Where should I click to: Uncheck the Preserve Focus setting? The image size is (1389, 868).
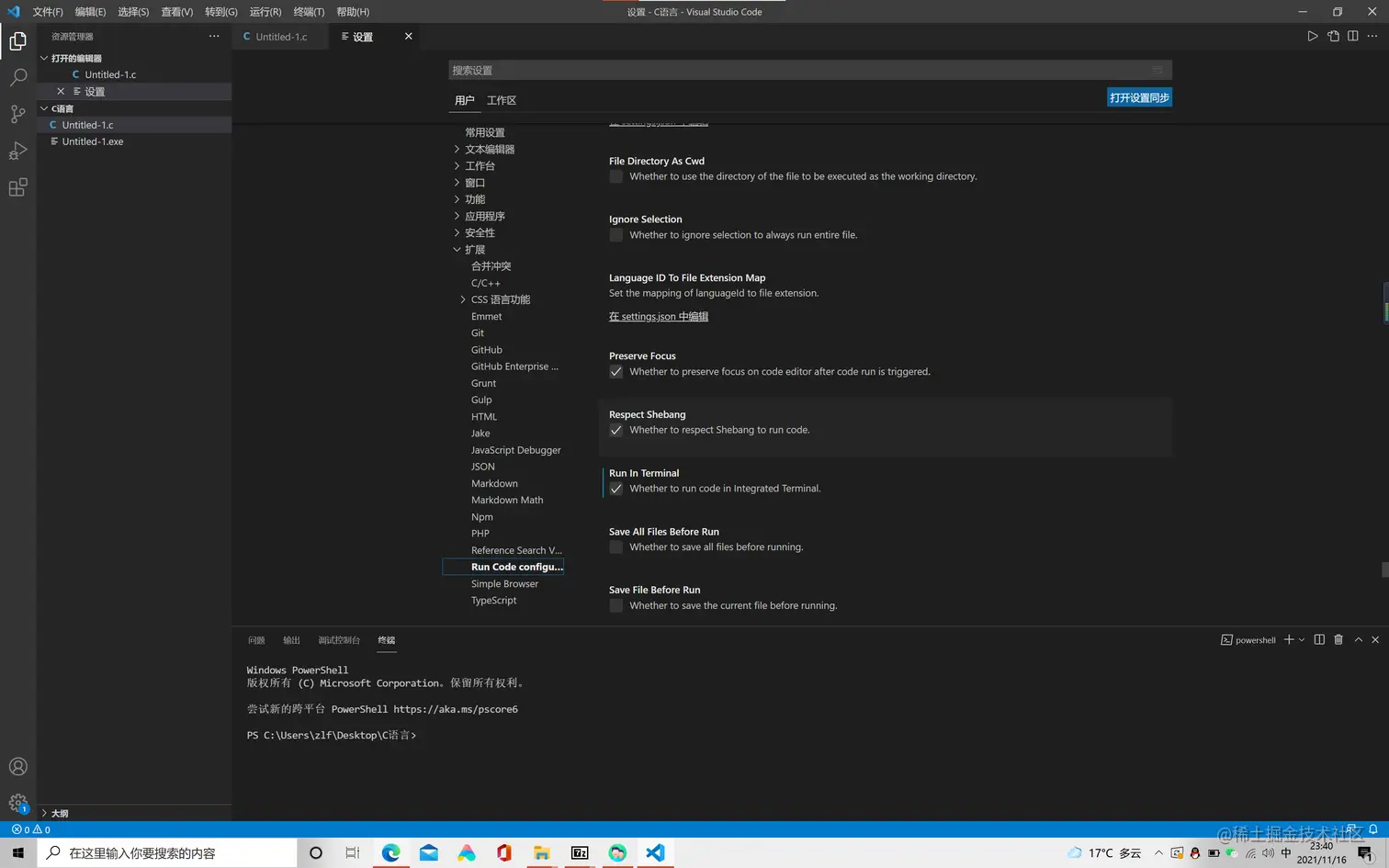[616, 372]
